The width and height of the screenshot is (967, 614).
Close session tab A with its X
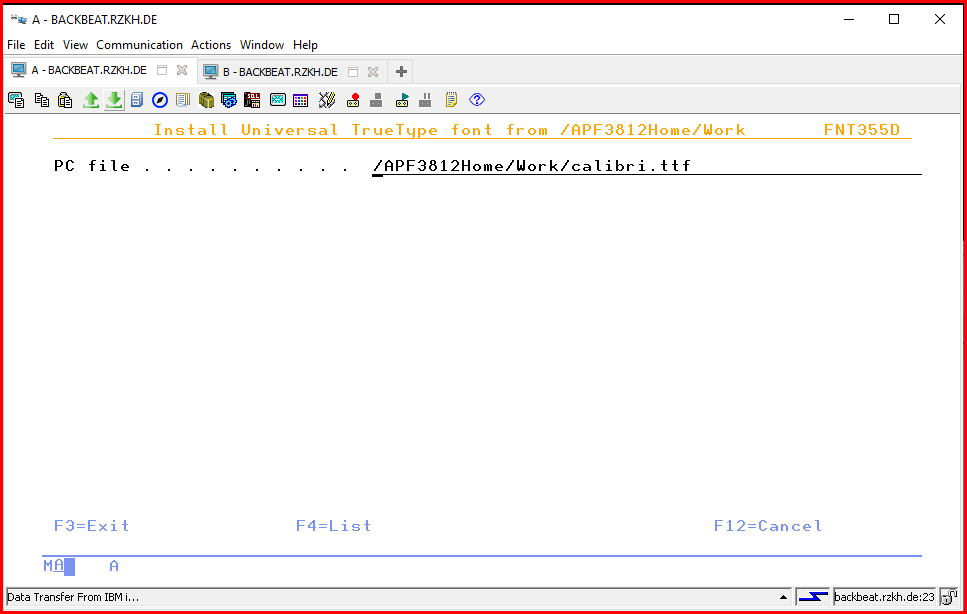pos(182,70)
